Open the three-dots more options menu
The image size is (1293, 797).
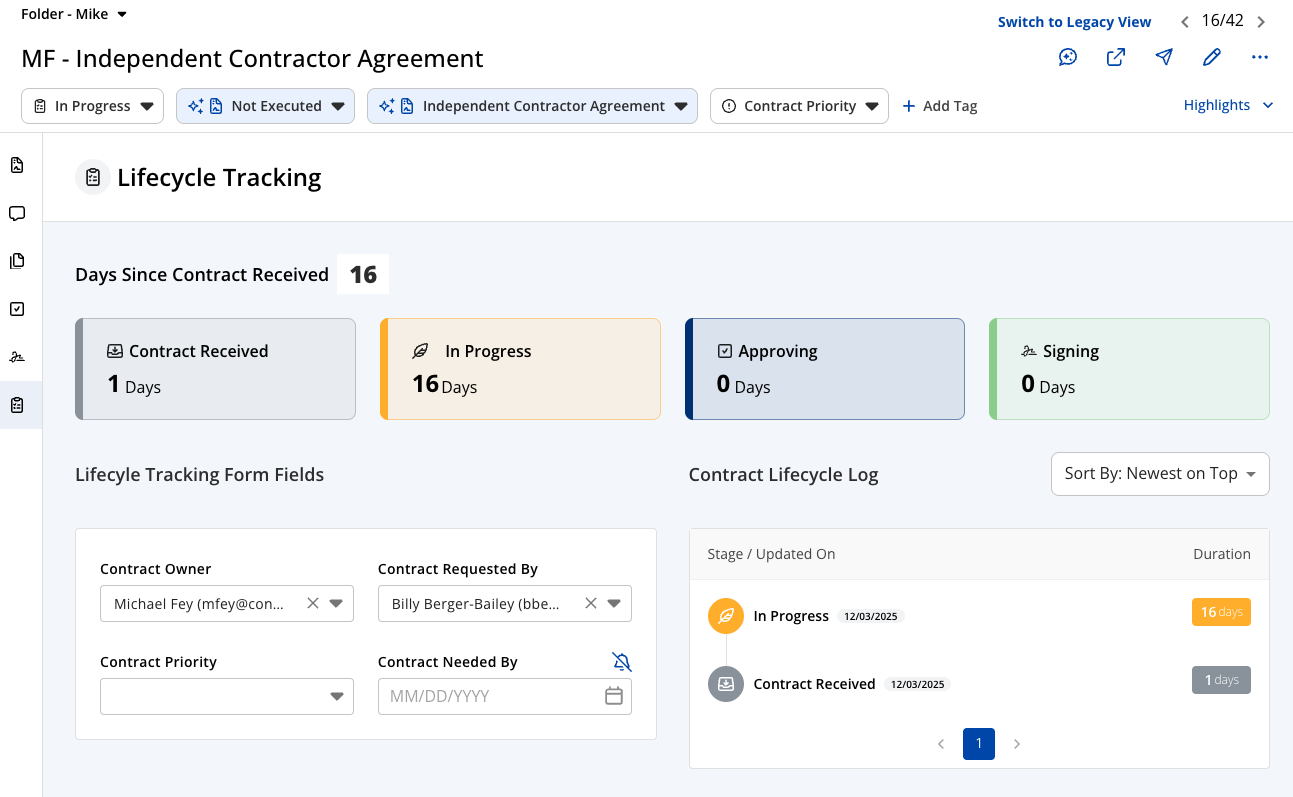[x=1260, y=57]
